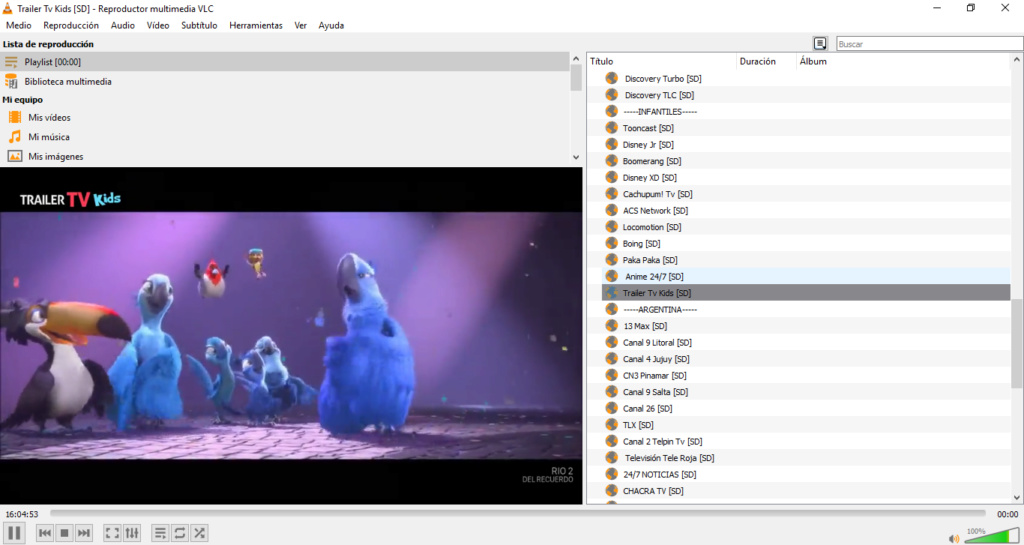Change playlist view mode icon
Image resolution: width=1024 pixels, height=545 pixels.
(x=820, y=44)
